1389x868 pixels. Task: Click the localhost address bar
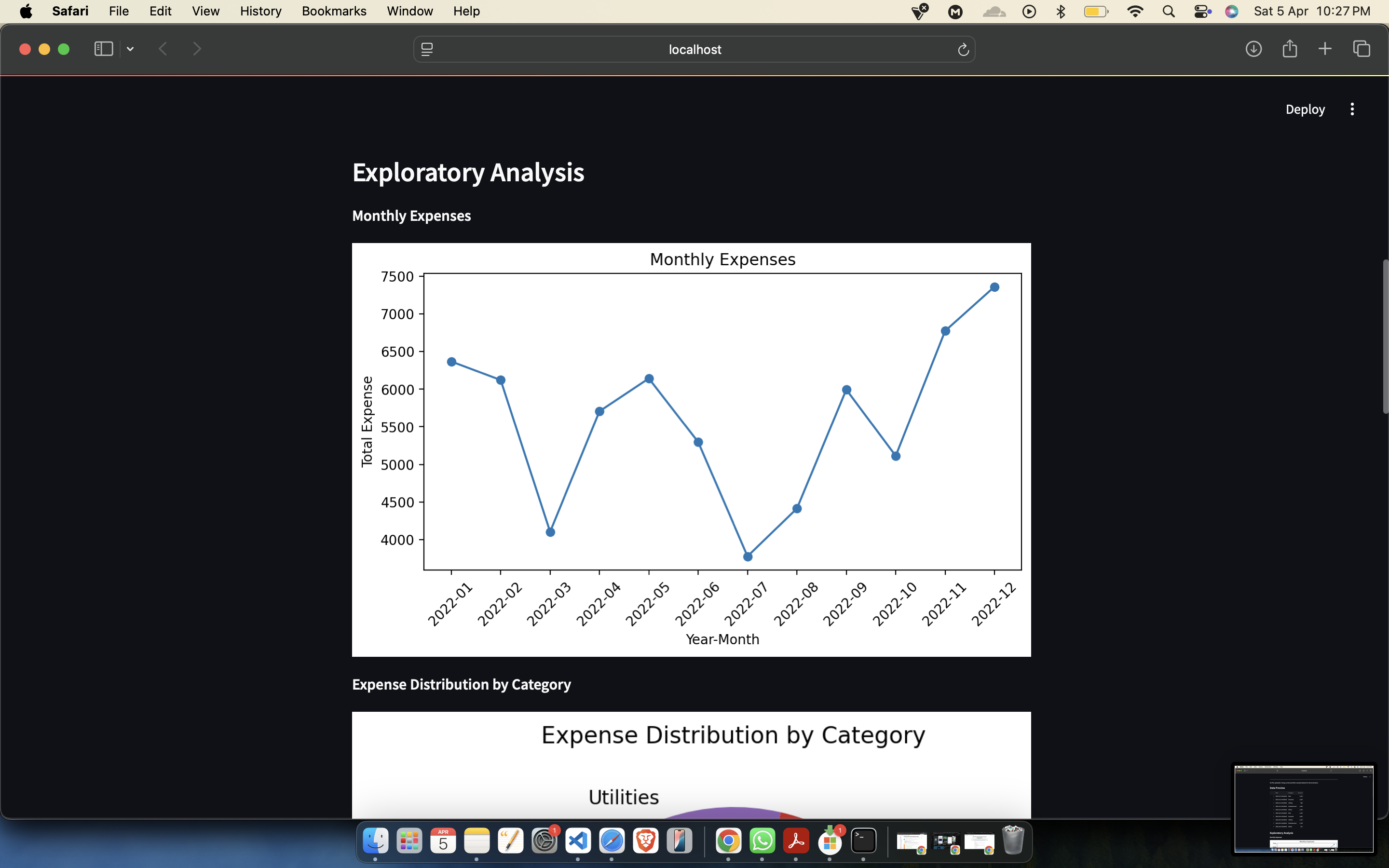pos(694,49)
